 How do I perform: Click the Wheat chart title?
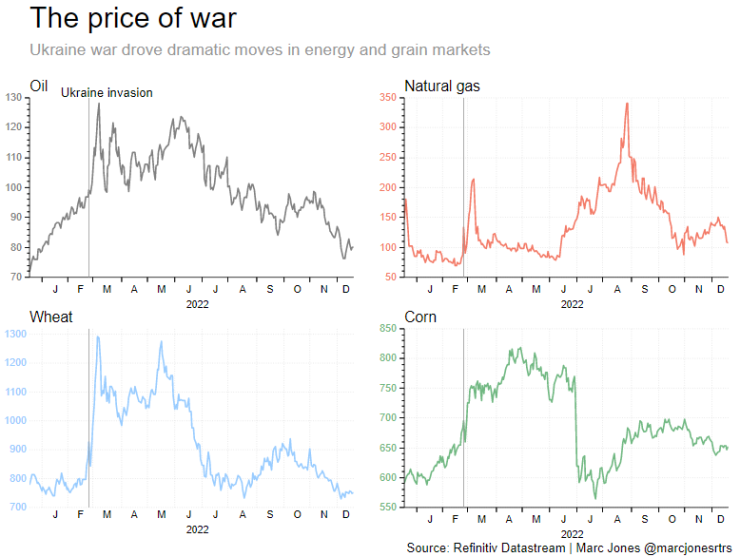(51, 317)
